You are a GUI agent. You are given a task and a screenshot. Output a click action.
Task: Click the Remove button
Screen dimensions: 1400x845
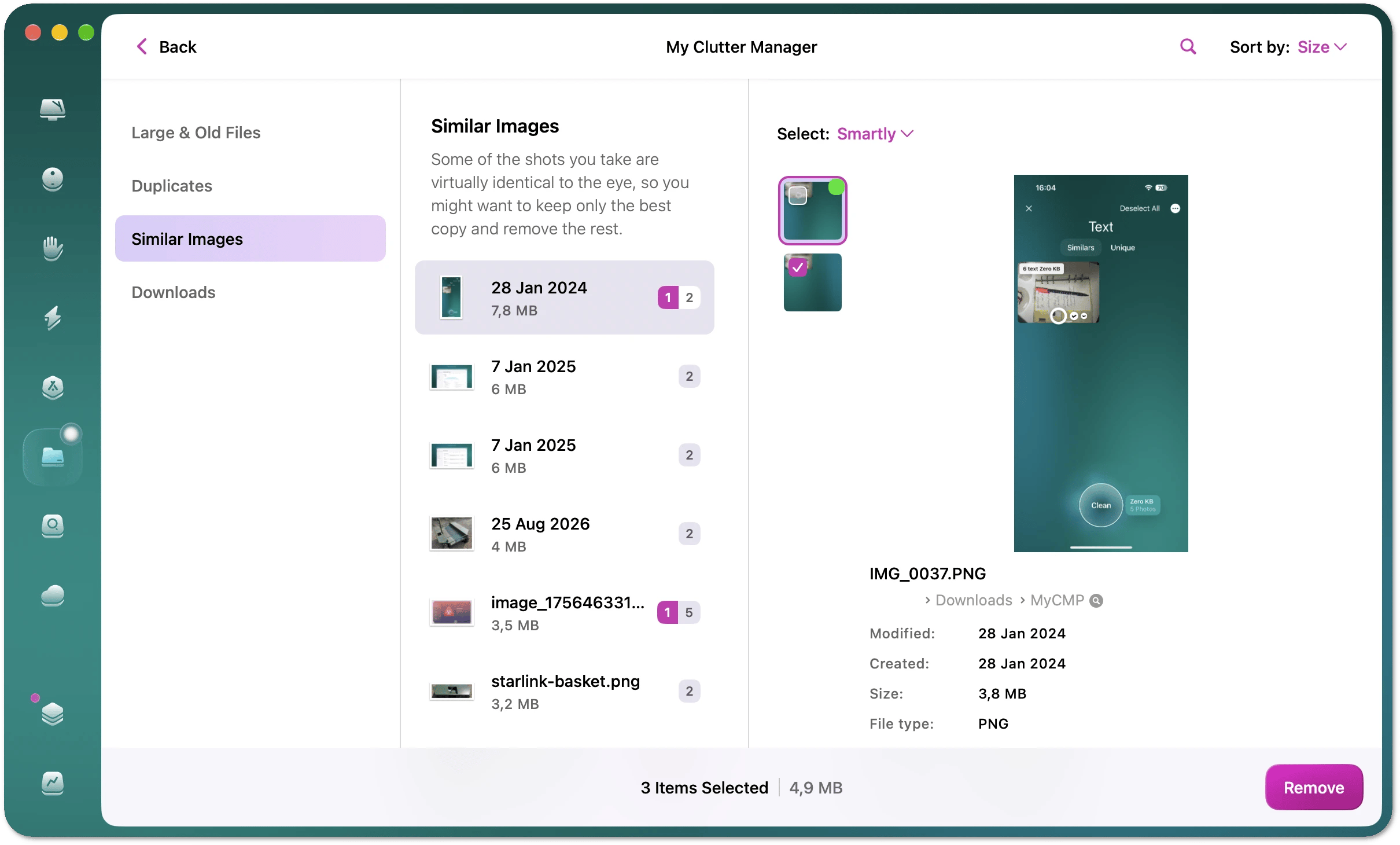1314,787
